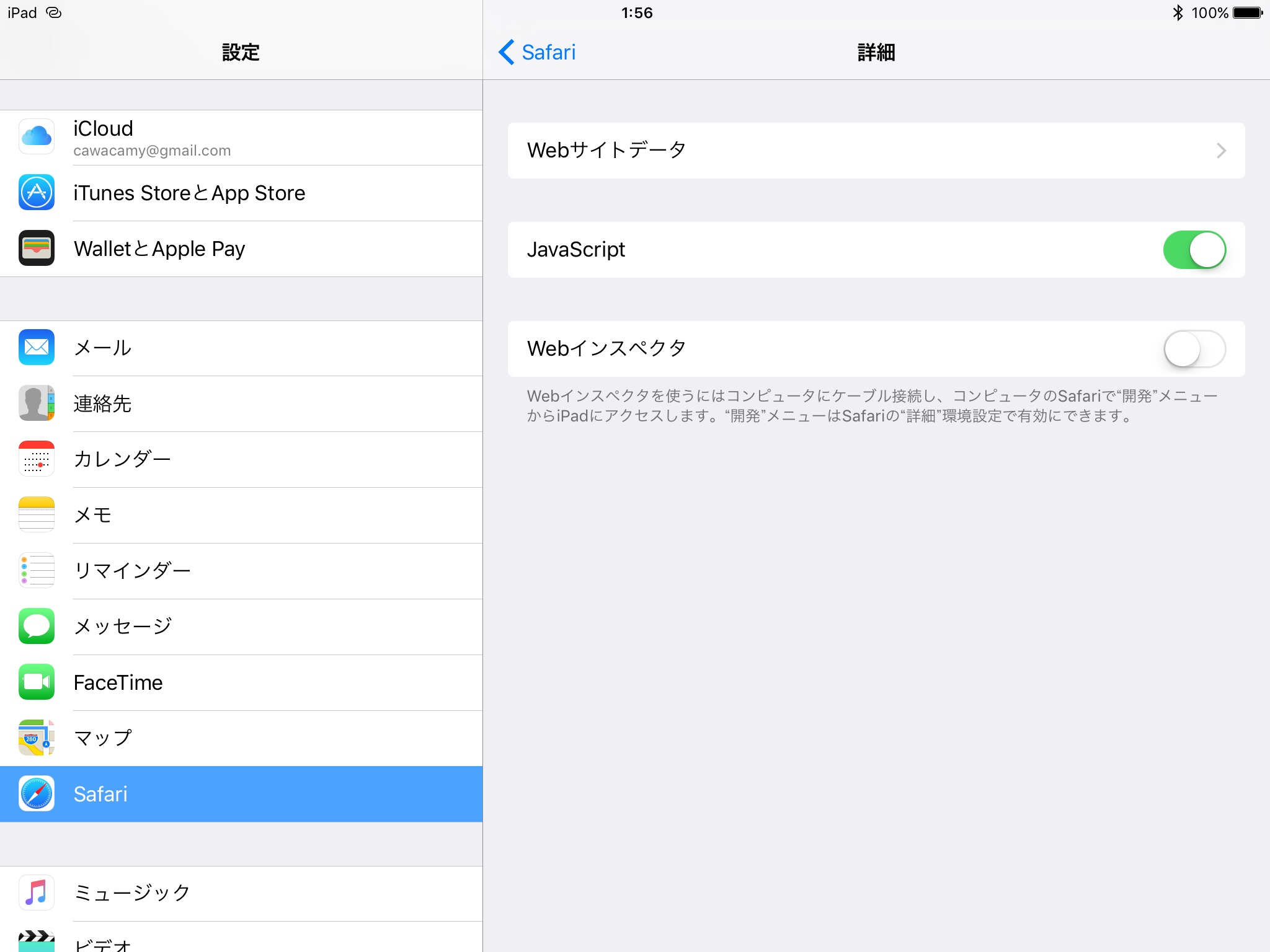Tap the Safari back link text

pyautogui.click(x=548, y=52)
